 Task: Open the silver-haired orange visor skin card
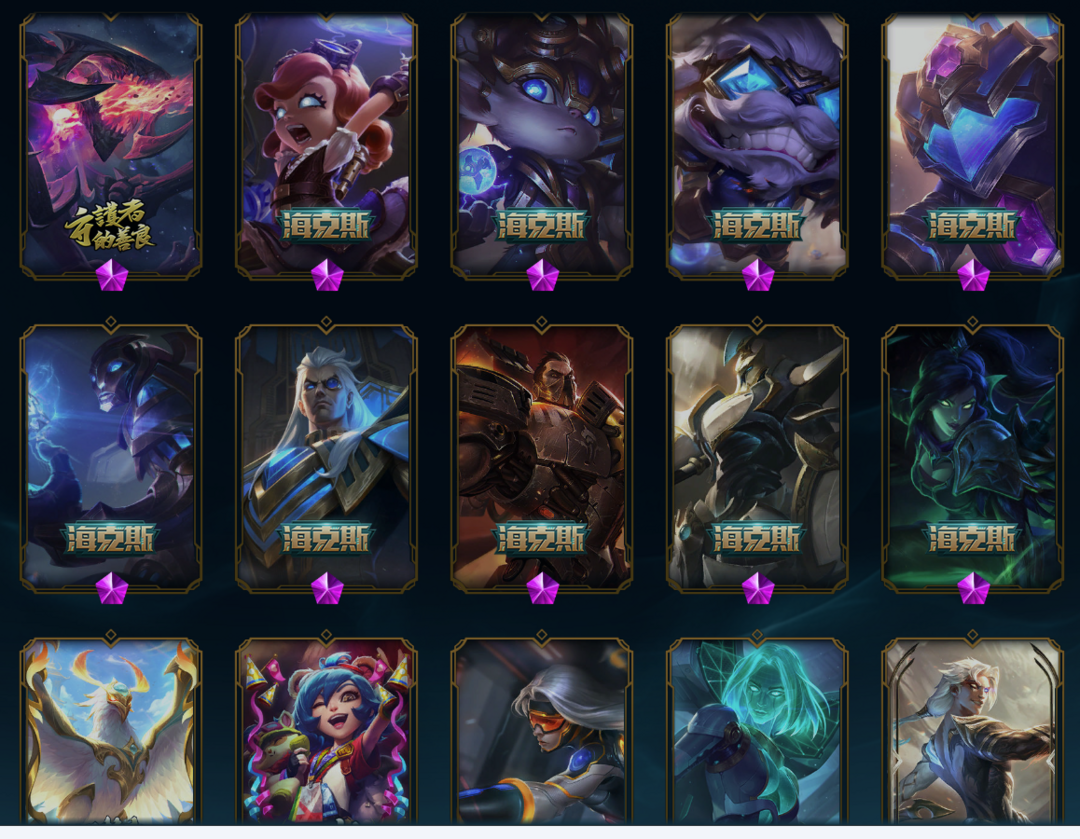(542, 730)
